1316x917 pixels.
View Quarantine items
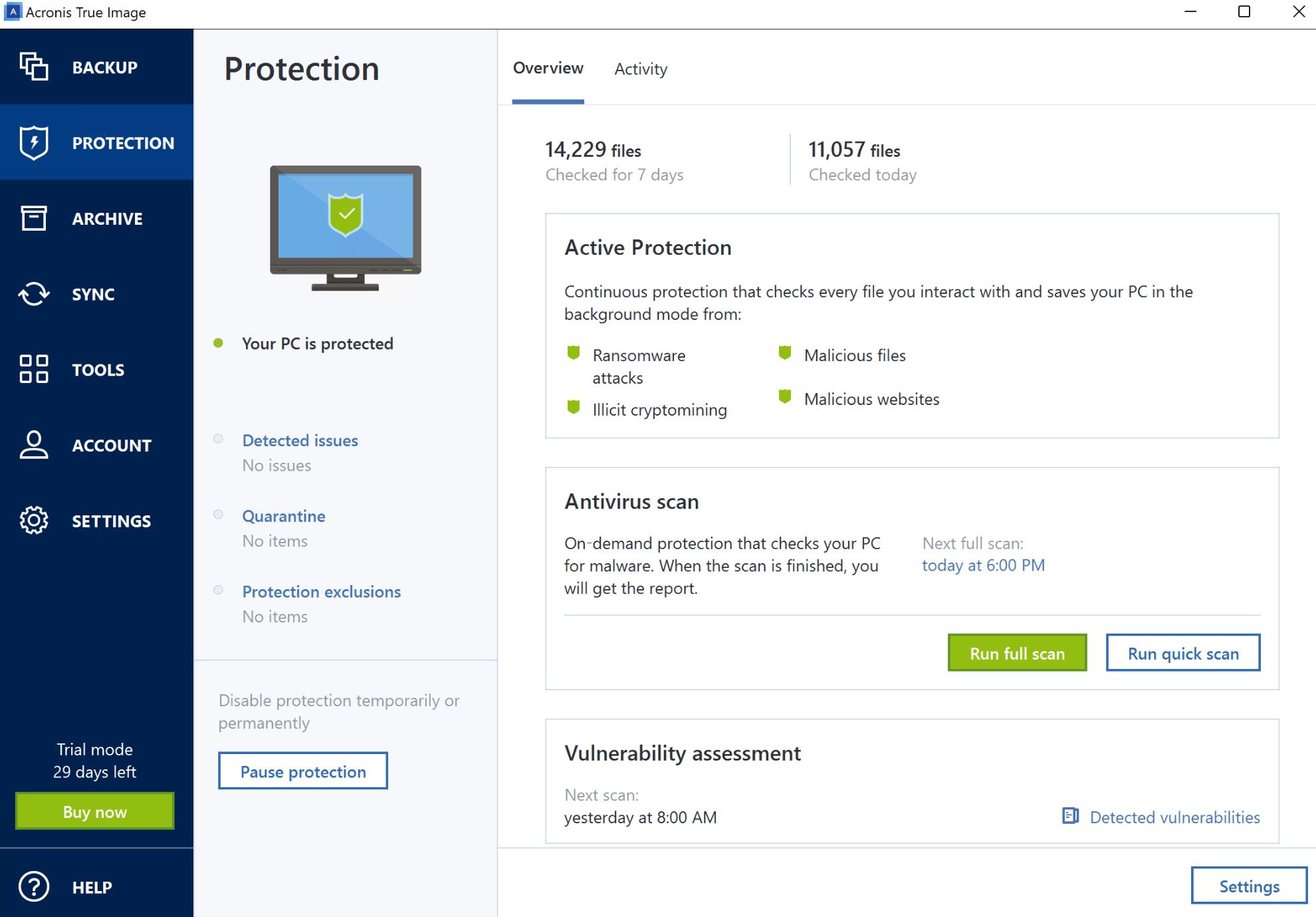point(284,515)
